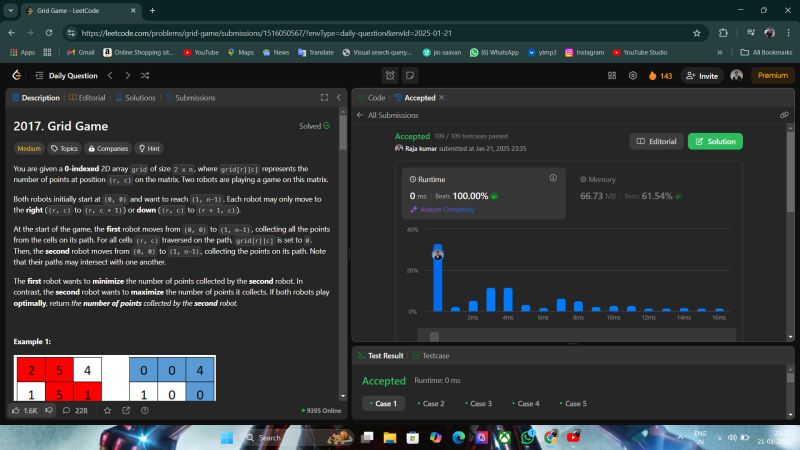800x450 pixels.
Task: Click the tallest runtime distribution bar
Action: pos(438,278)
